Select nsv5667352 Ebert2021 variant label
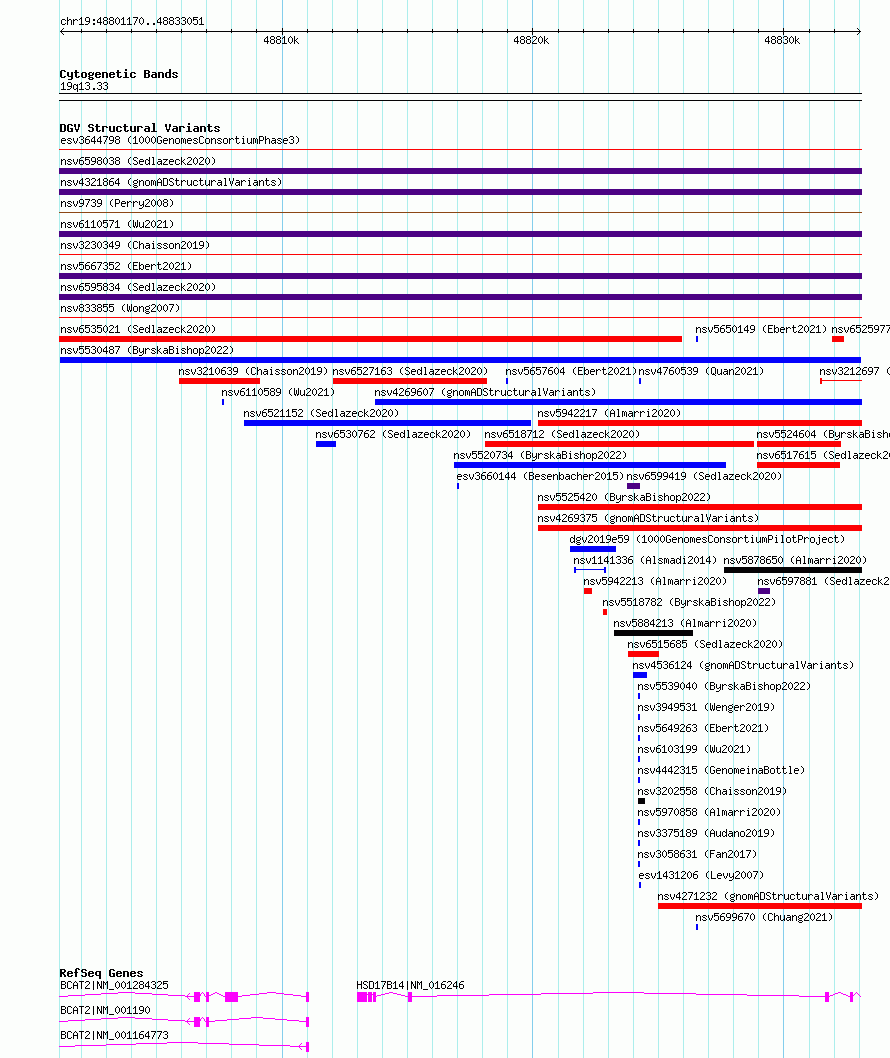The width and height of the screenshot is (890, 1058). pyautogui.click(x=126, y=266)
